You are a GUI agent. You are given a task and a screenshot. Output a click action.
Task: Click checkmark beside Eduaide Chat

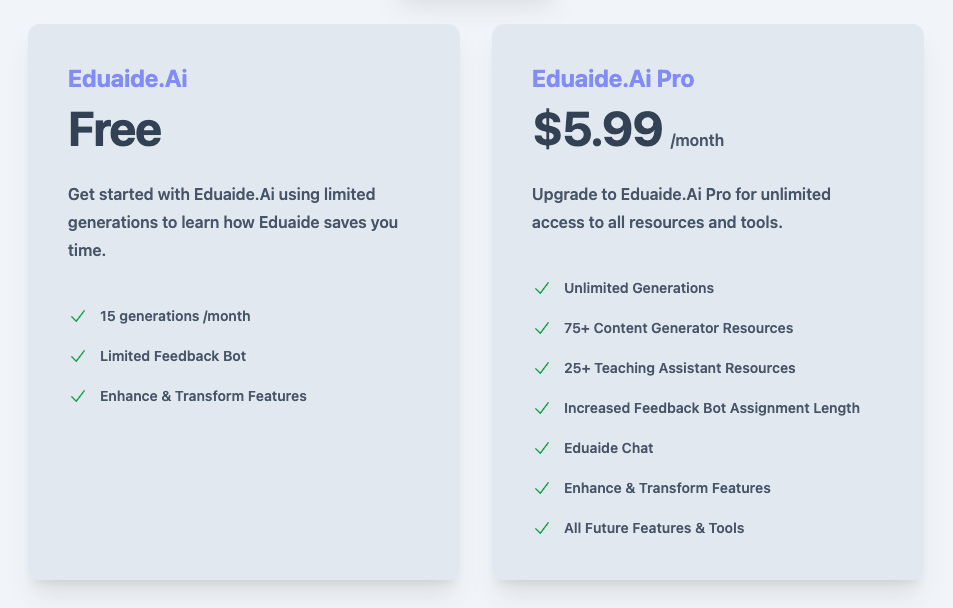coord(541,448)
